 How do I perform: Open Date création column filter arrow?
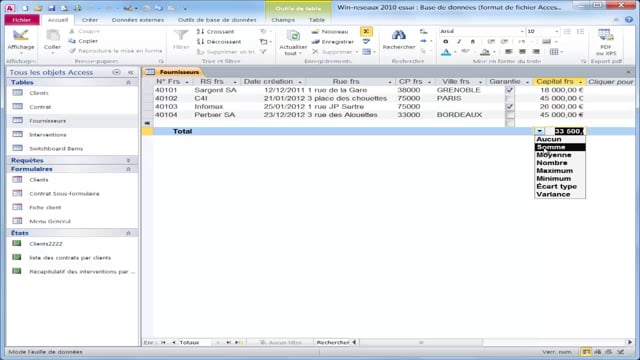[300, 82]
